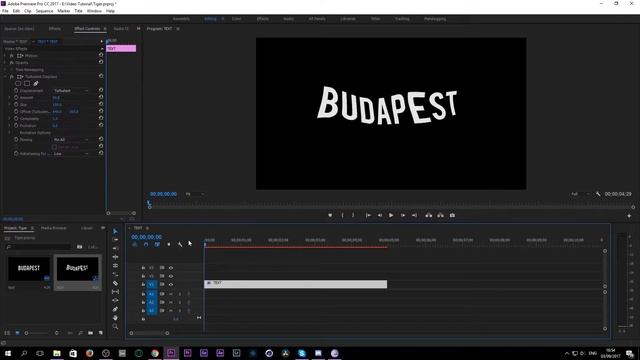Switch Project panel to list view

tap(7, 333)
